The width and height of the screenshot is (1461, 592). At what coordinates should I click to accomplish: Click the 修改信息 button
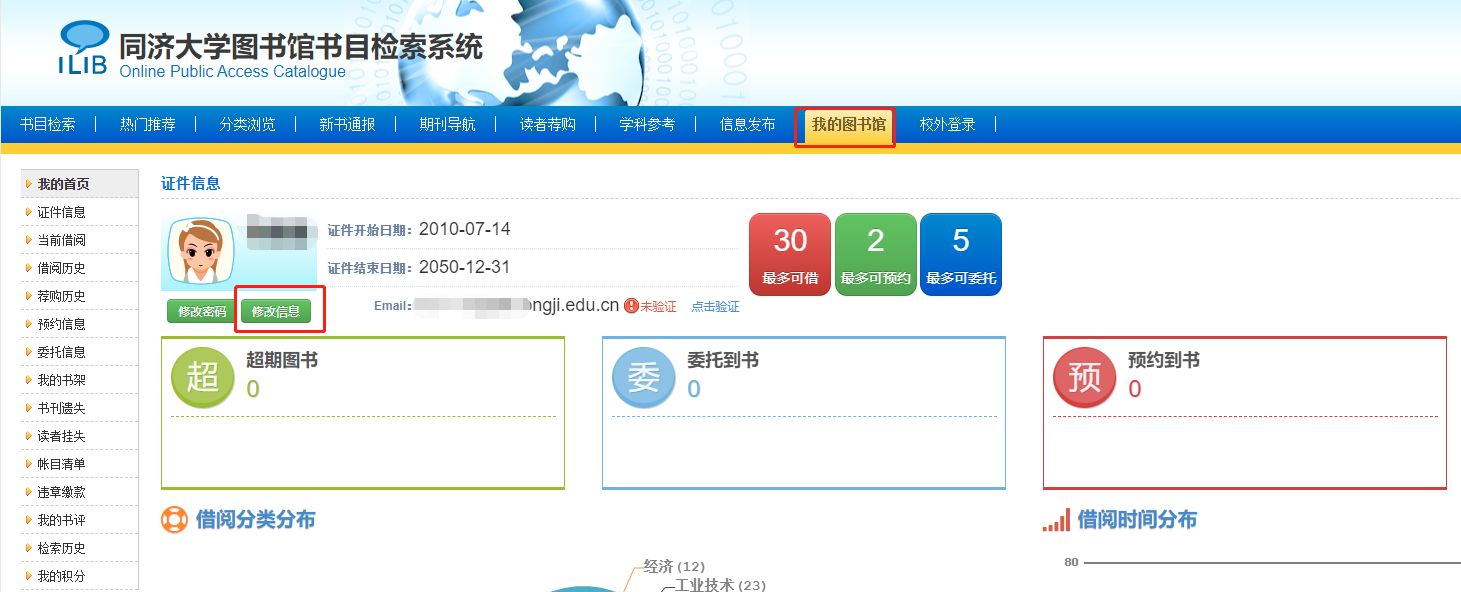point(276,311)
